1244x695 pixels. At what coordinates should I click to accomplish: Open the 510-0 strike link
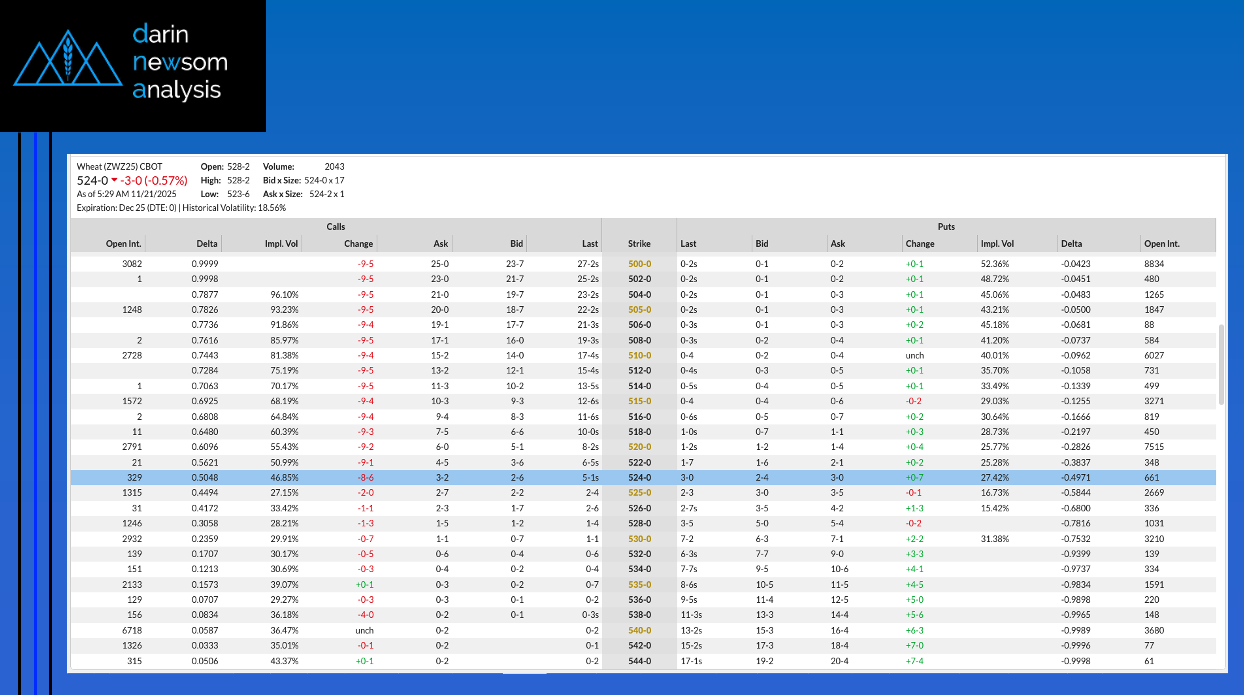(639, 355)
